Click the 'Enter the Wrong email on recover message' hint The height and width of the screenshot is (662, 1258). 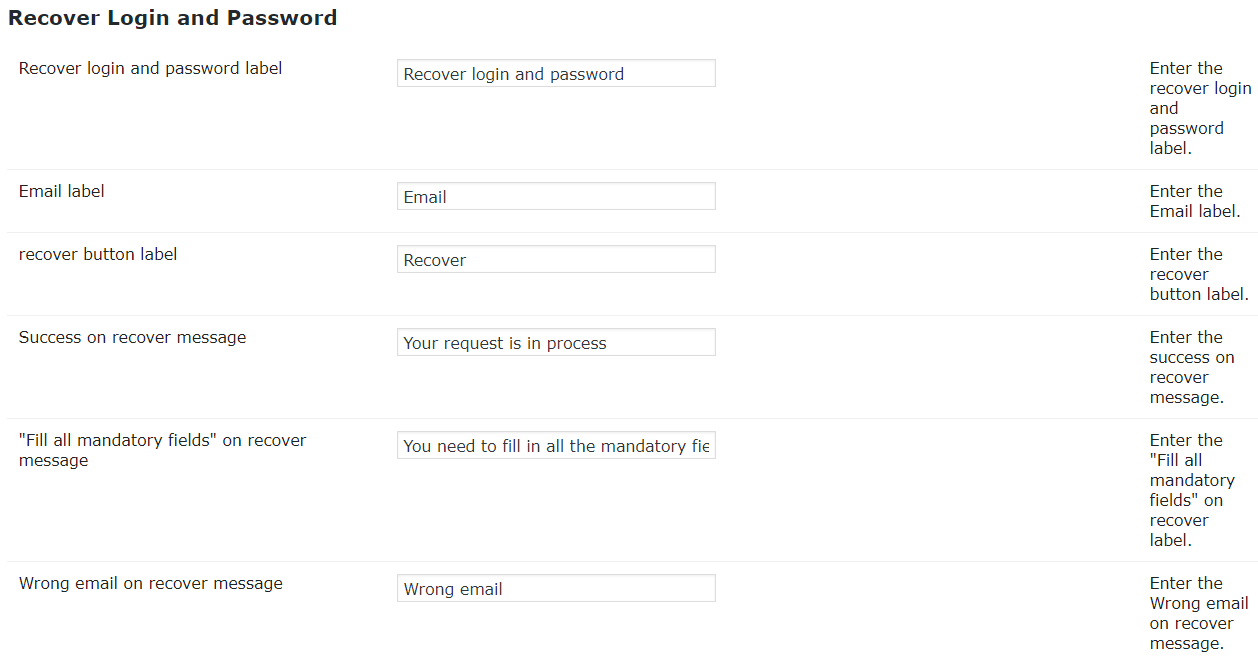(x=1198, y=613)
